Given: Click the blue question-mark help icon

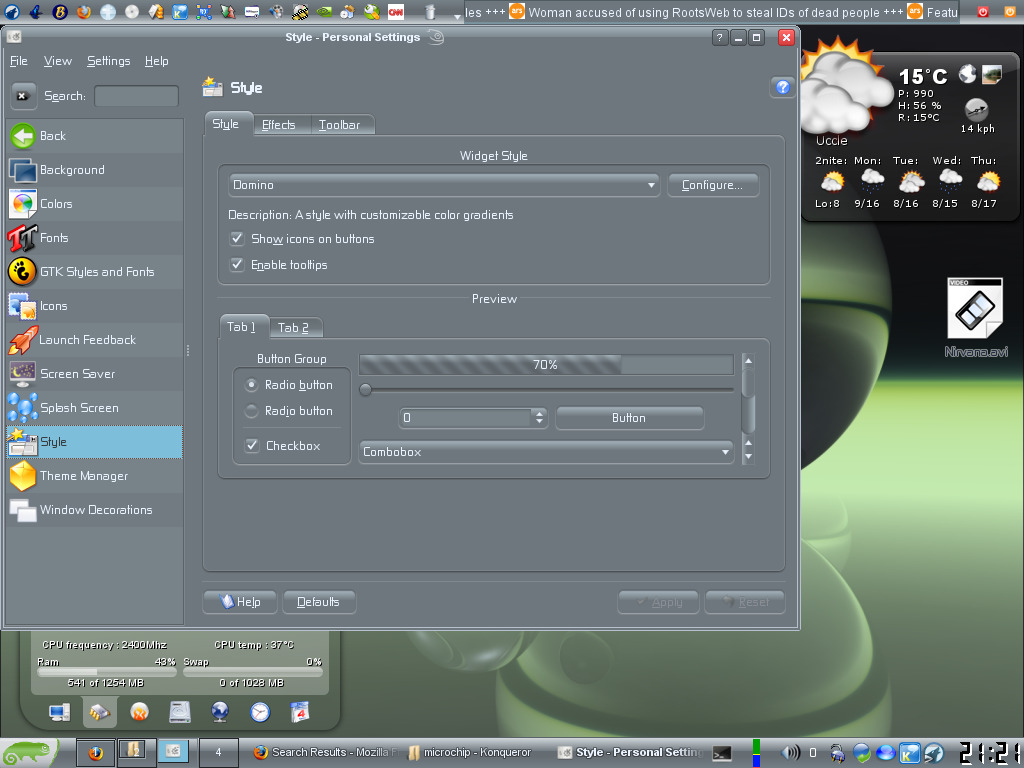Looking at the screenshot, I should [x=782, y=87].
